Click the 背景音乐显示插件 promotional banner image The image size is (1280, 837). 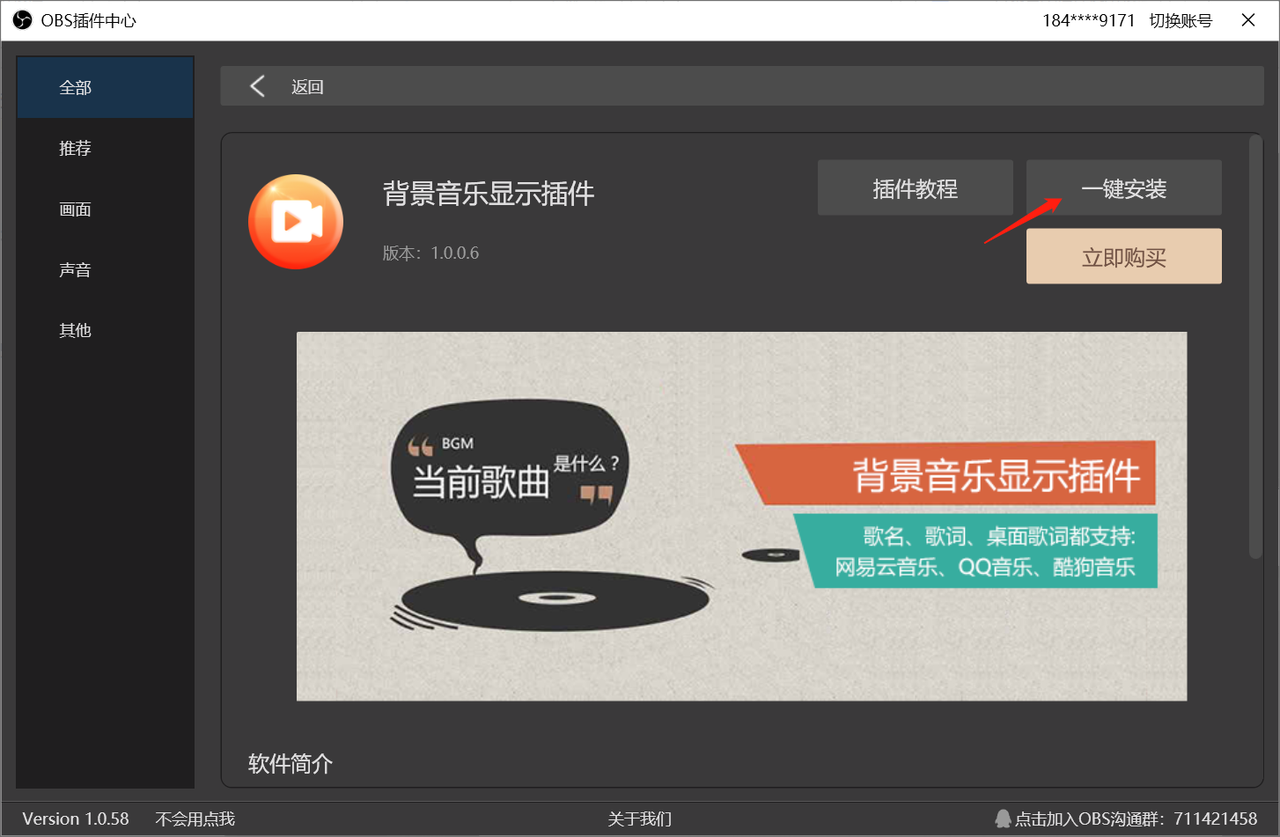[x=742, y=516]
